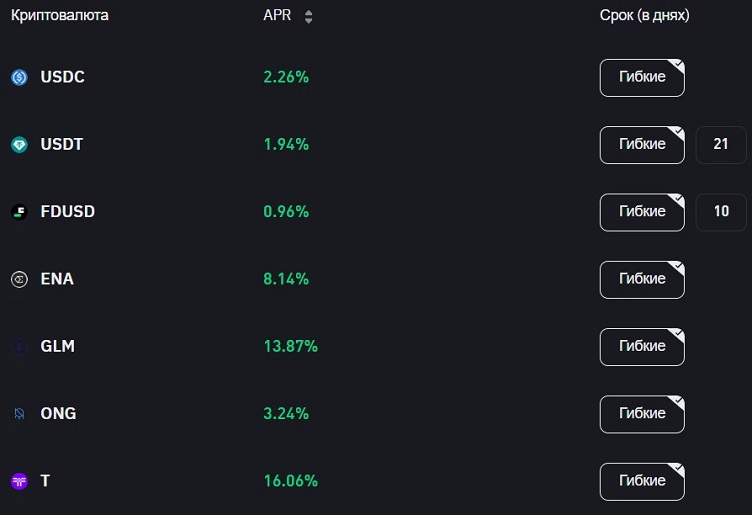The width and height of the screenshot is (752, 515).
Task: Click the USDT coin icon
Action: (x=19, y=144)
